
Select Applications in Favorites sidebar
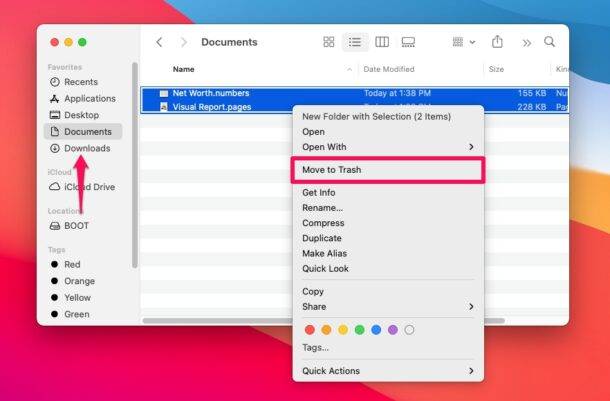click(89, 98)
